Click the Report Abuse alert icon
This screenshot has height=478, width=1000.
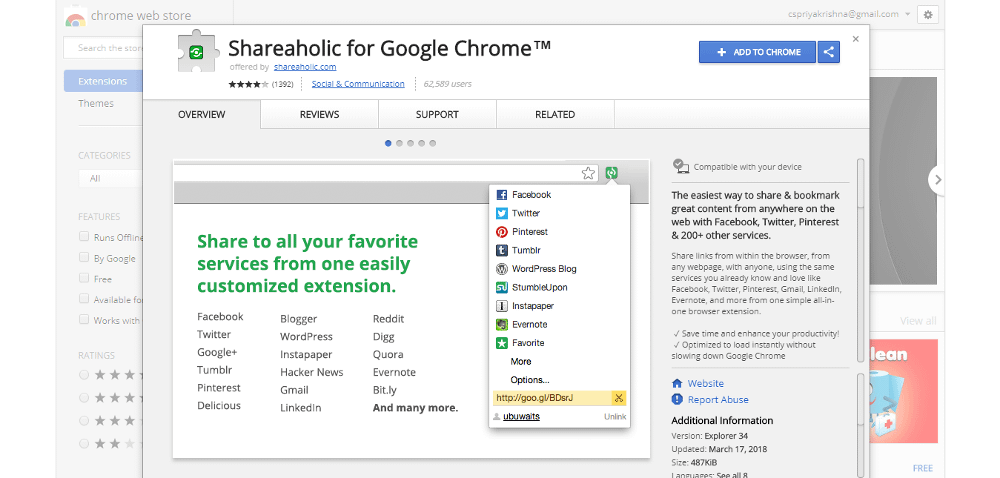point(677,400)
